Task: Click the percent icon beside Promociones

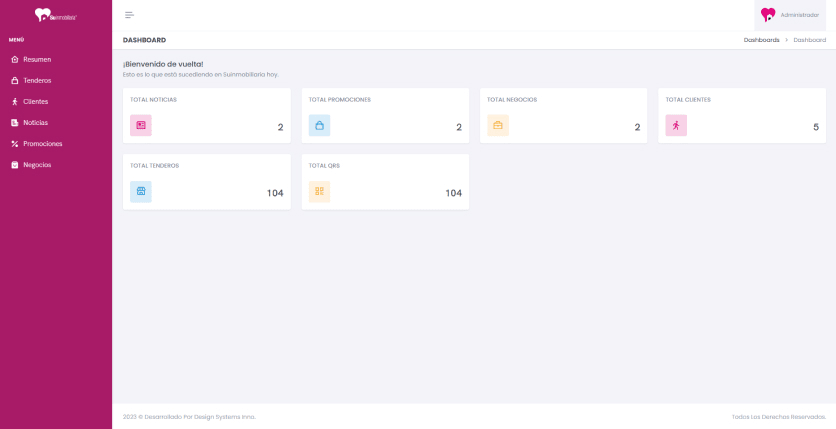Action: pos(15,144)
